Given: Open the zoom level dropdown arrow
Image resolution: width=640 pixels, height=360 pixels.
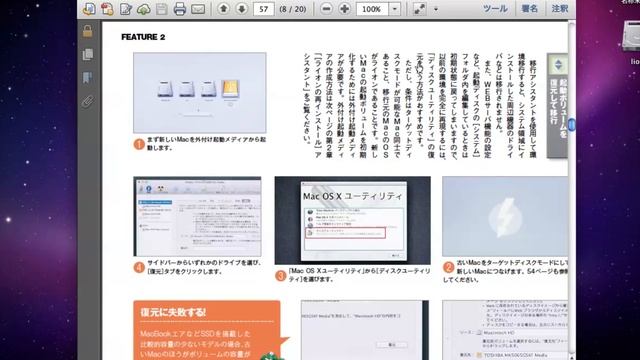Looking at the screenshot, I should 395,9.
